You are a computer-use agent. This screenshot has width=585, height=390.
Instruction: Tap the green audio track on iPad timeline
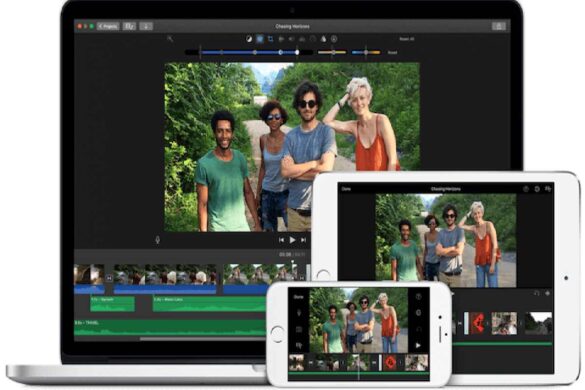click(x=502, y=344)
